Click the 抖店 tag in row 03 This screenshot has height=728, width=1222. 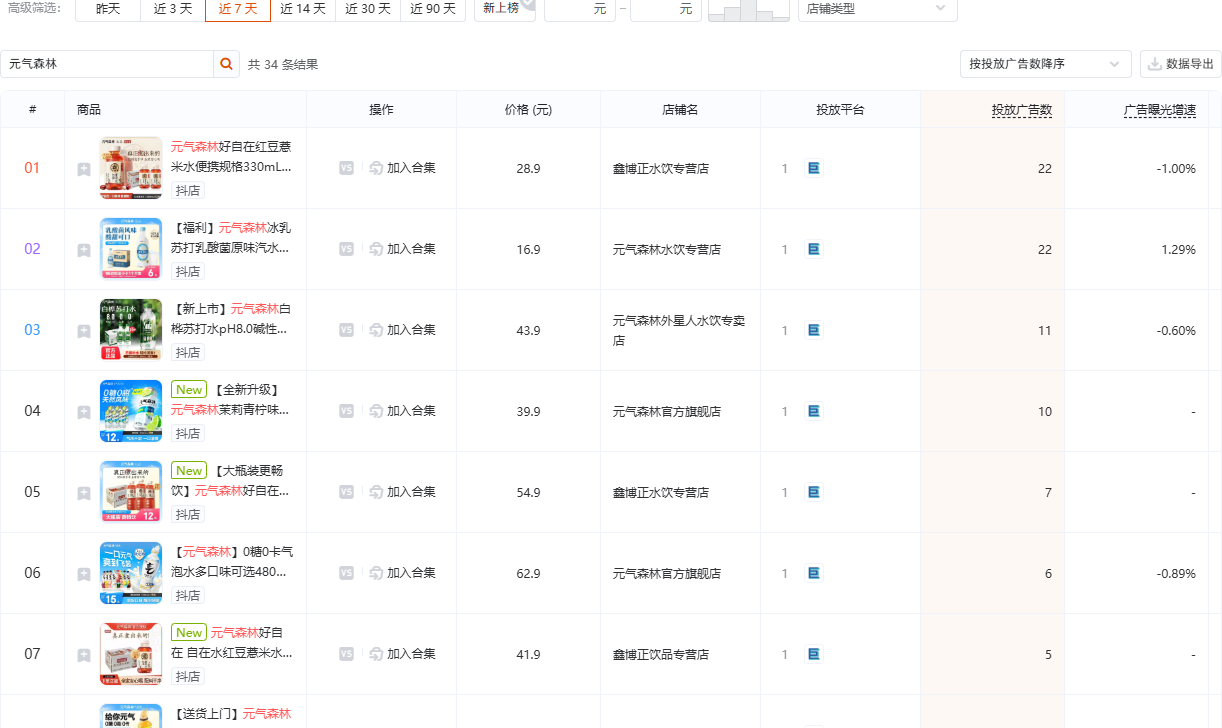pyautogui.click(x=188, y=353)
